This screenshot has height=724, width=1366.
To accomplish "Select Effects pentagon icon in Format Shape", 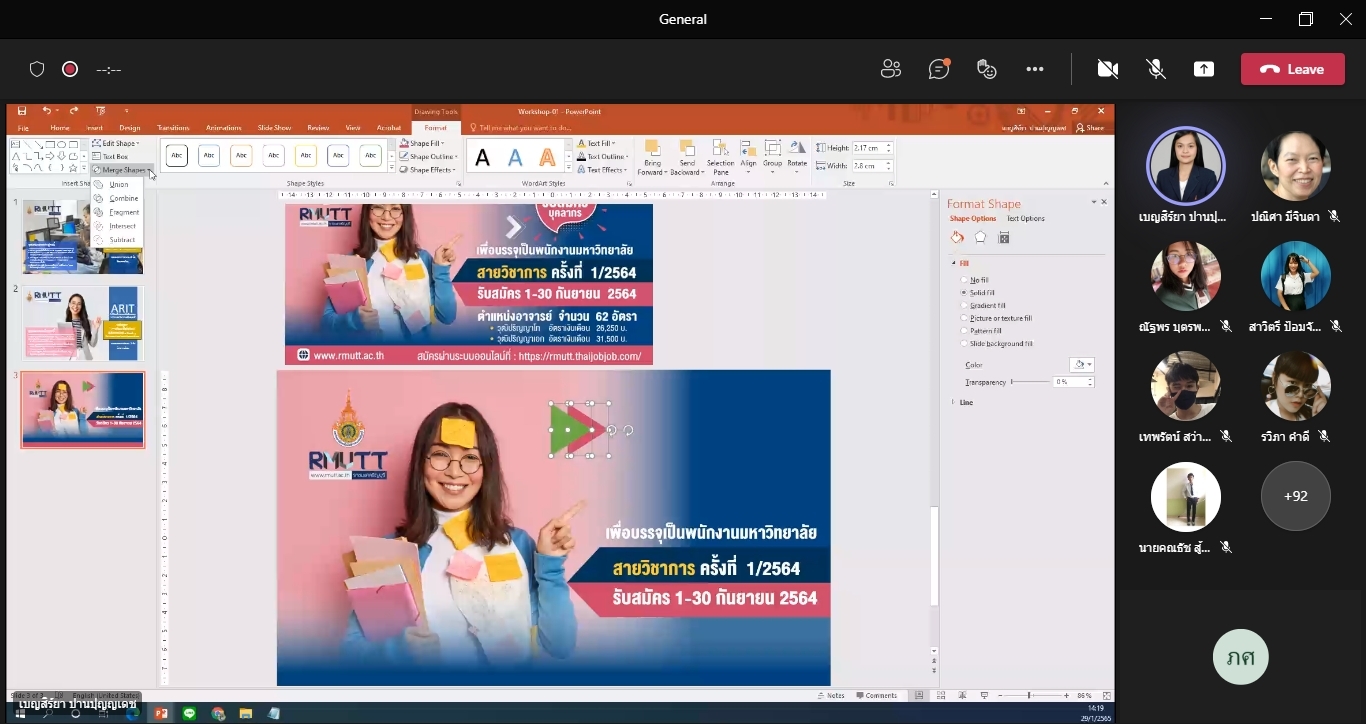I will (980, 238).
